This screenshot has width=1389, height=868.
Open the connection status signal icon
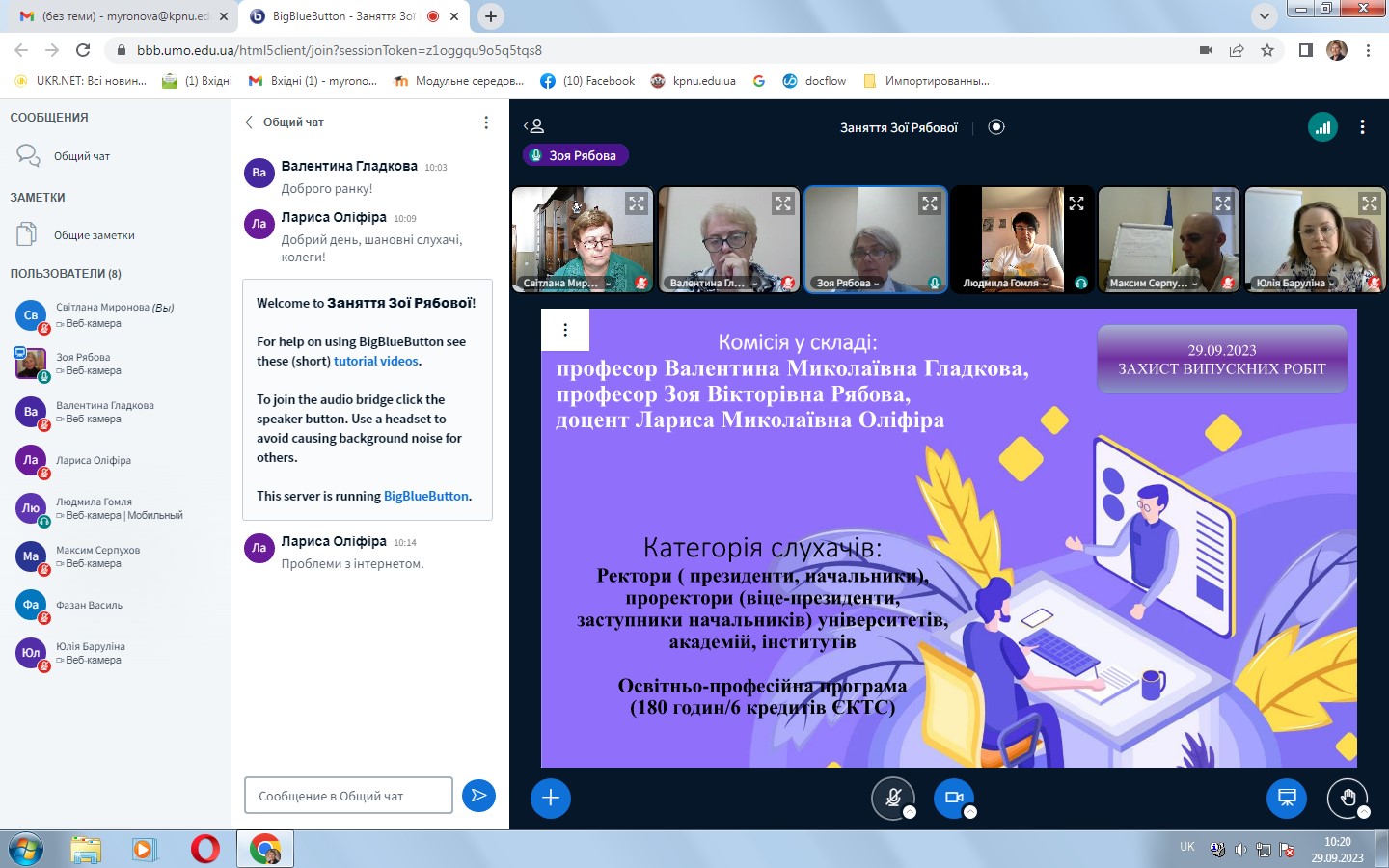[x=1322, y=126]
